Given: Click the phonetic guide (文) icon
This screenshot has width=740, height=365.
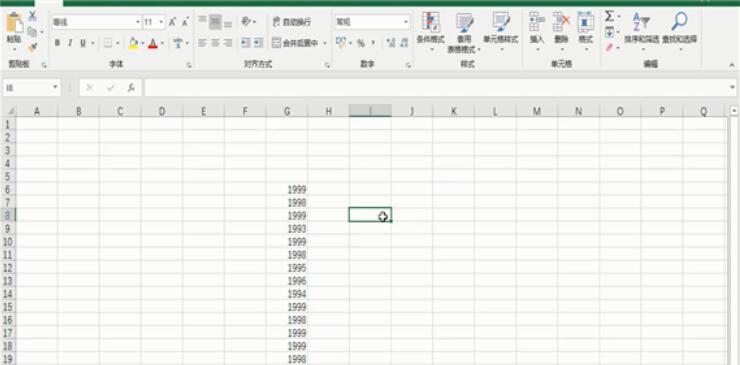Looking at the screenshot, I should (178, 43).
